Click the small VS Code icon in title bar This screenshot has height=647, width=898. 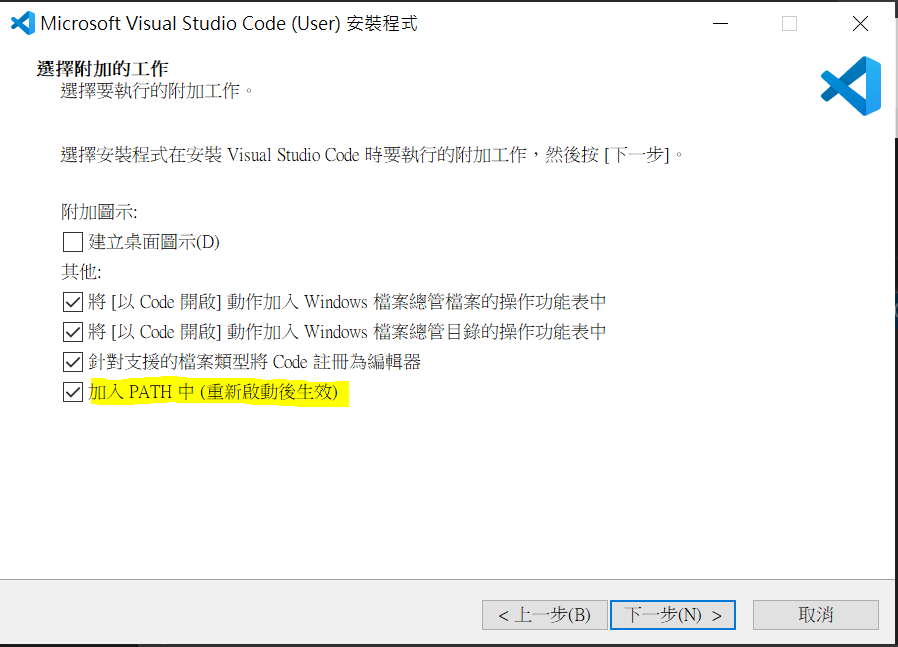click(23, 23)
